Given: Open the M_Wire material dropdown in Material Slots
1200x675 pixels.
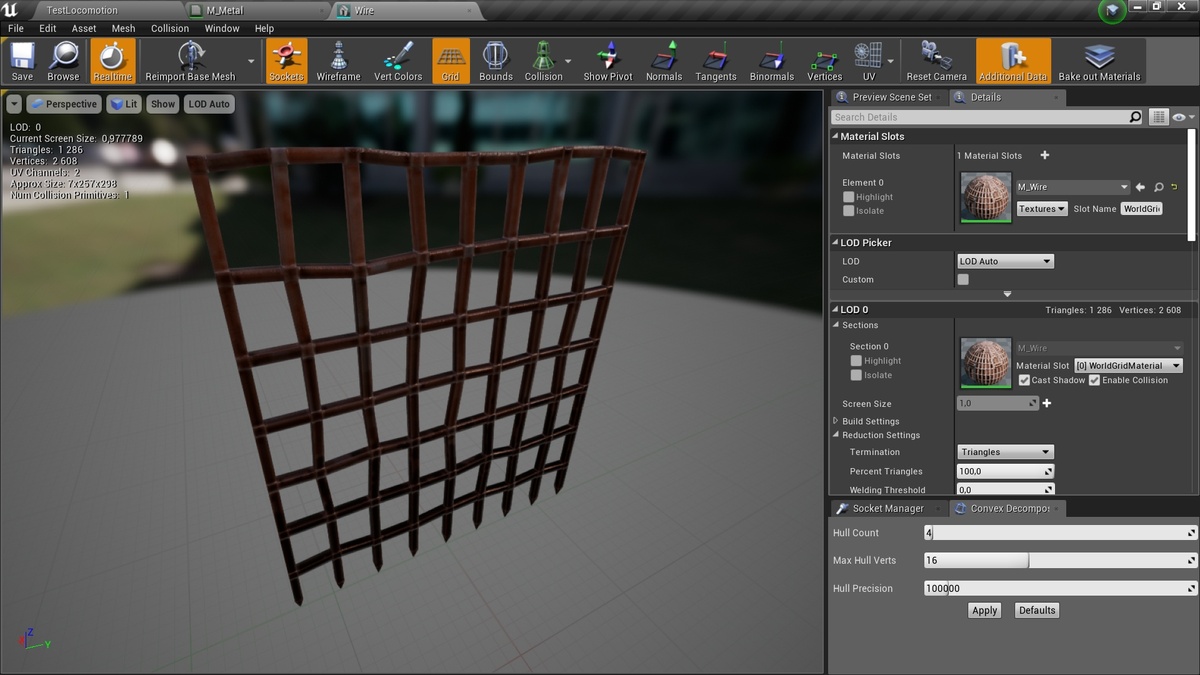Looking at the screenshot, I should pyautogui.click(x=1073, y=187).
